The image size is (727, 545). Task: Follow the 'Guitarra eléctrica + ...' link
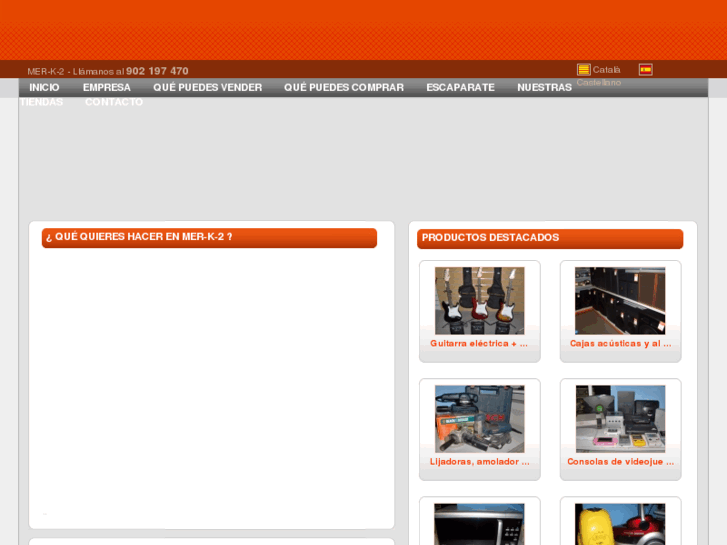[479, 344]
